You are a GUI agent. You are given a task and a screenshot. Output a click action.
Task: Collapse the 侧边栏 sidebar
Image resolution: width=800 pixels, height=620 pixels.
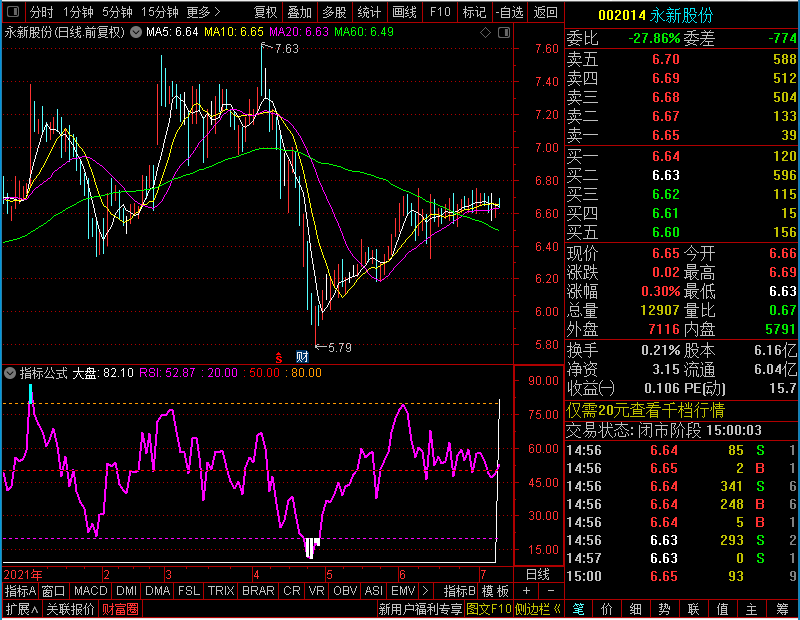[x=538, y=609]
